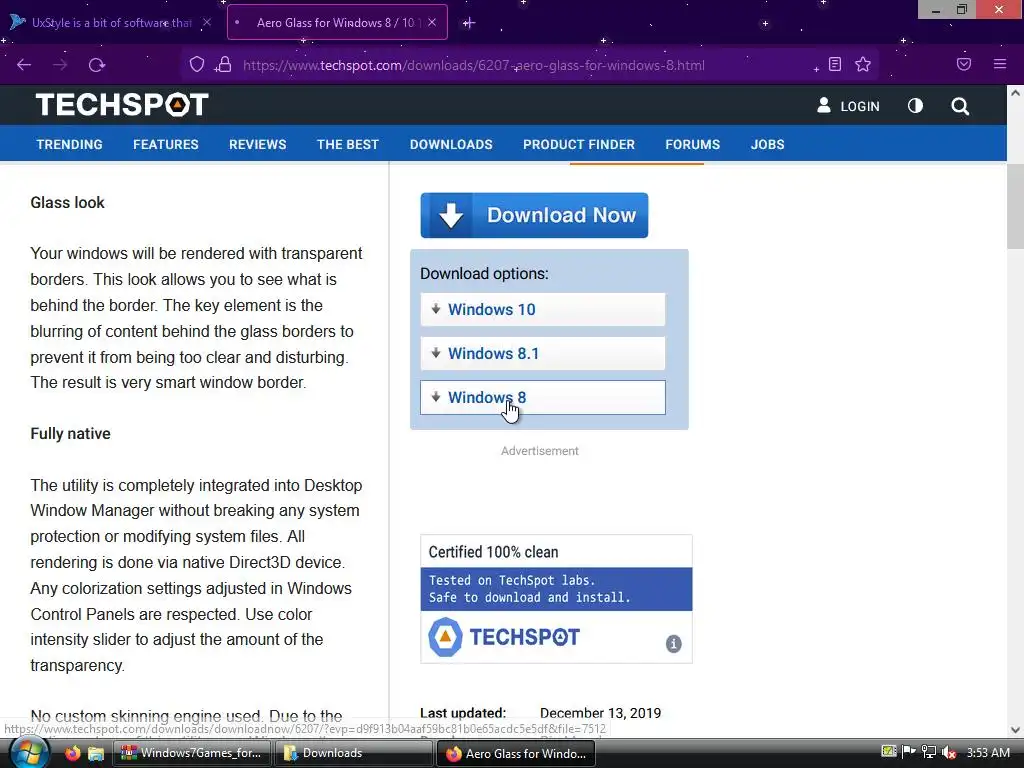
Task: Click the Certified 100% clean TechSpot badge logo
Action: coord(504,637)
